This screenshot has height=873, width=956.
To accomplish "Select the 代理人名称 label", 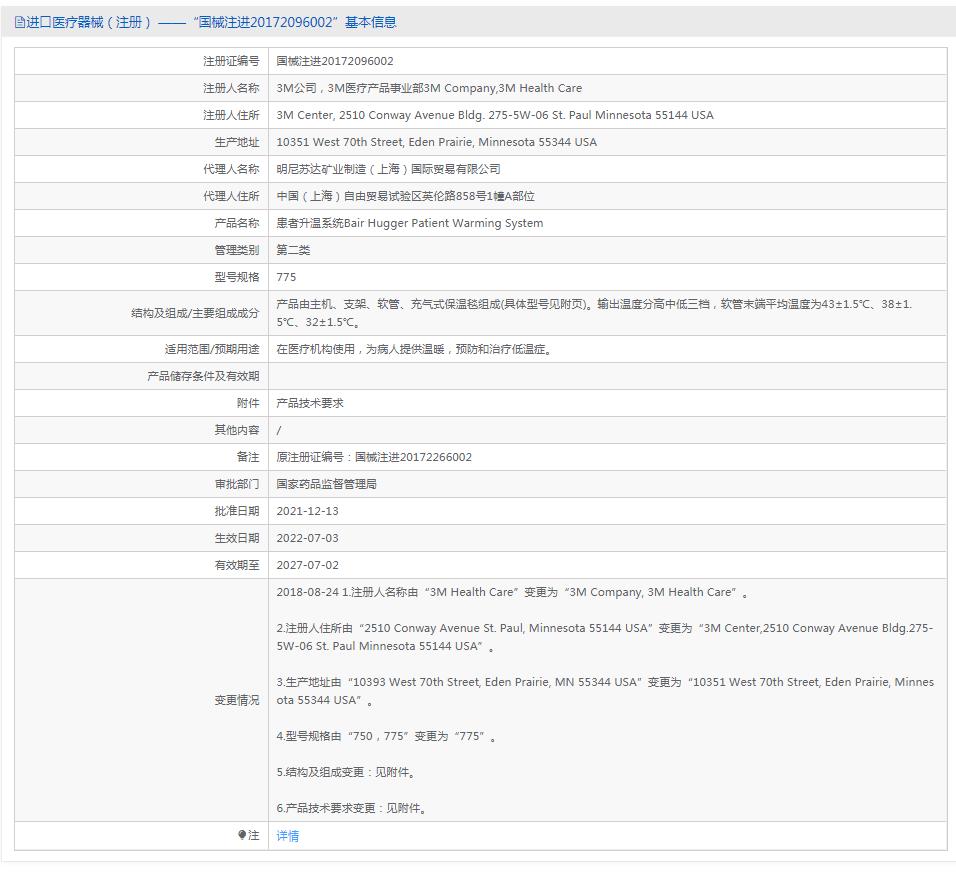I will pyautogui.click(x=231, y=169).
